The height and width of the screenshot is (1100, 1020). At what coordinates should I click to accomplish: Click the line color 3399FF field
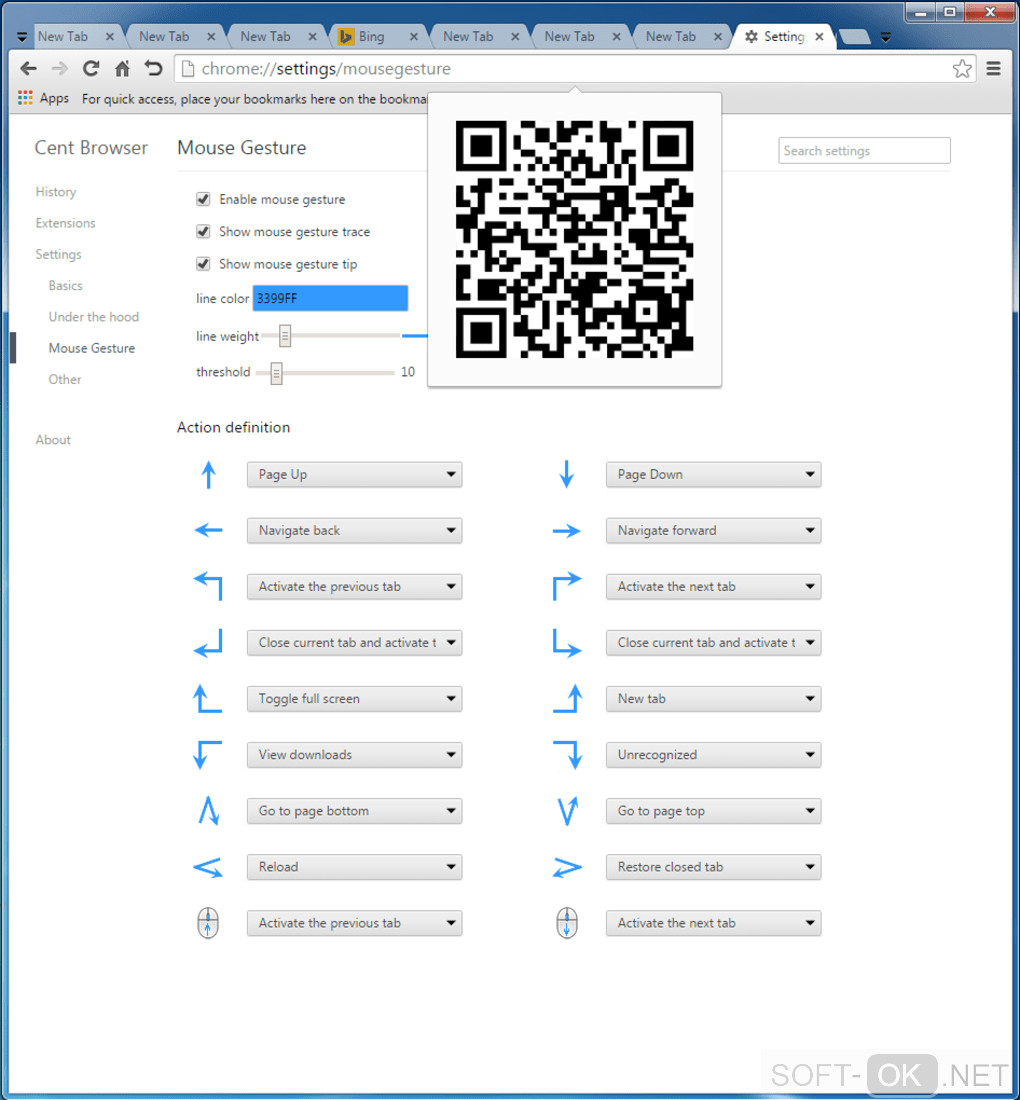tap(330, 298)
